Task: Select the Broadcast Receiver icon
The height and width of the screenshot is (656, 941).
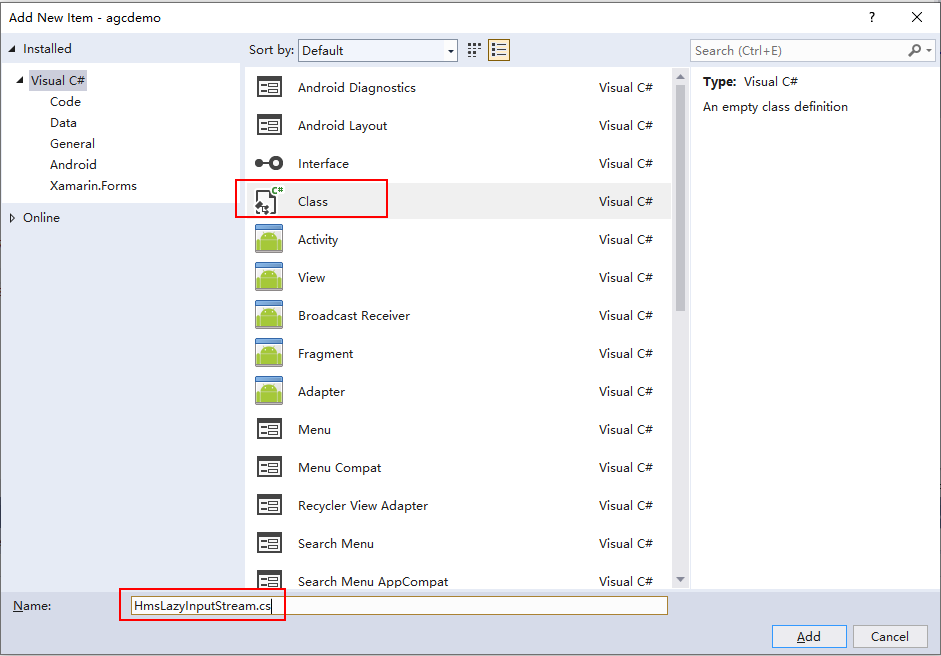Action: pos(269,316)
